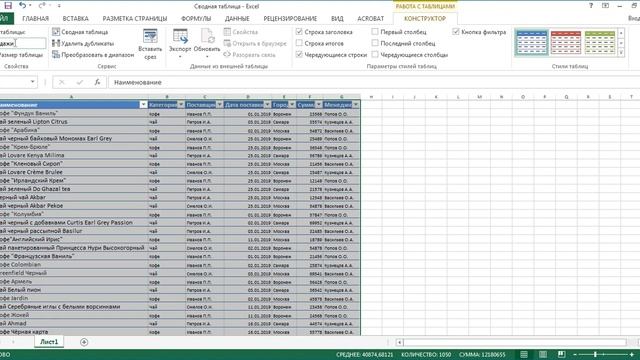Open filter dropdown for Город column
This screenshot has height=360, width=640.
click(x=292, y=105)
